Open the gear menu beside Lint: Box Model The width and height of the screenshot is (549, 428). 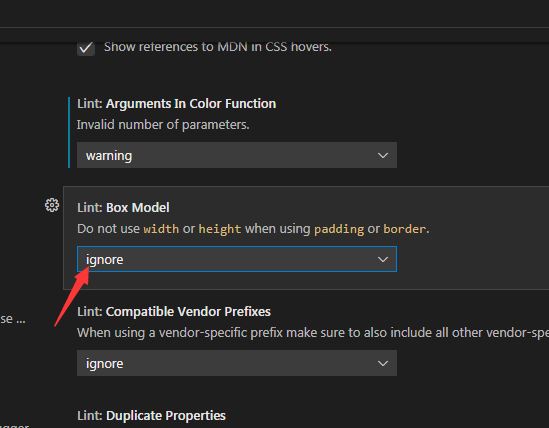[52, 205]
